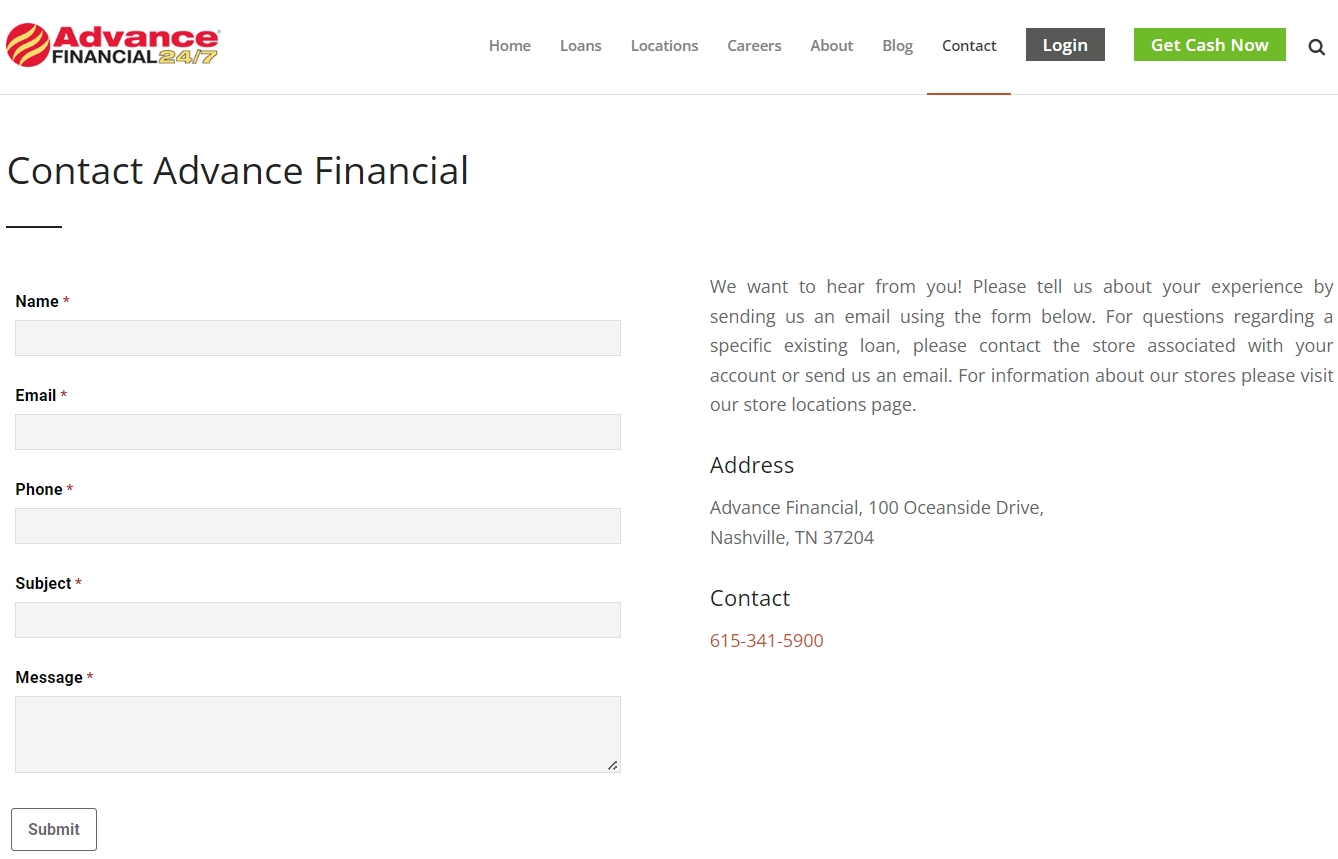The image size is (1338, 859).
Task: Click the Contact Advance Financial heading
Action: point(238,171)
